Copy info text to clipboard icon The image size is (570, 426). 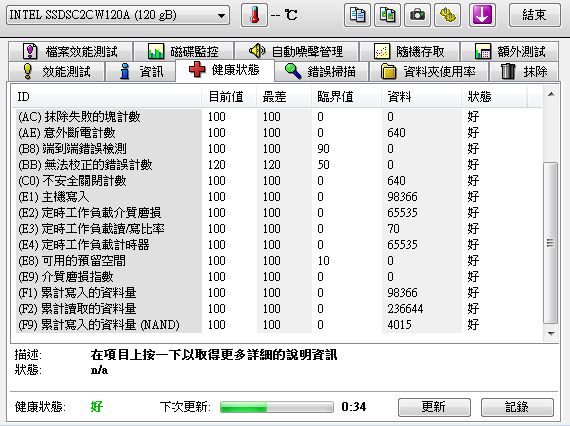point(357,15)
